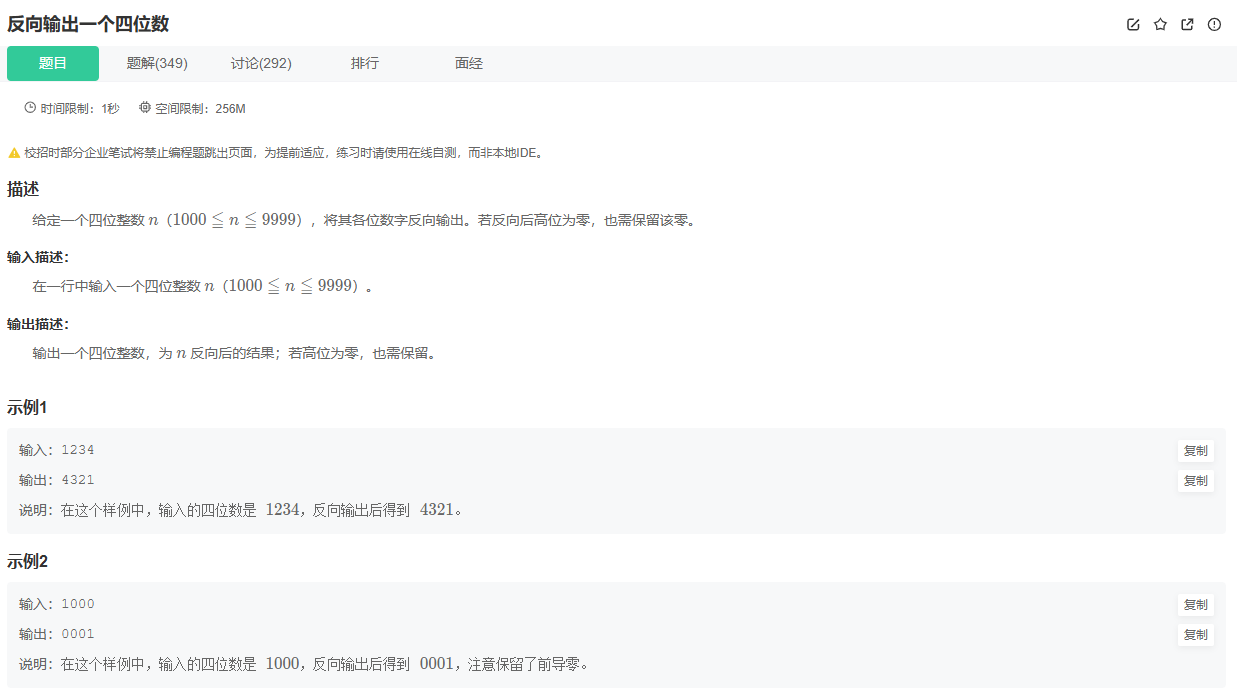Open the 题解(349) tab
Screen dimensions: 1237x698
(x=157, y=63)
